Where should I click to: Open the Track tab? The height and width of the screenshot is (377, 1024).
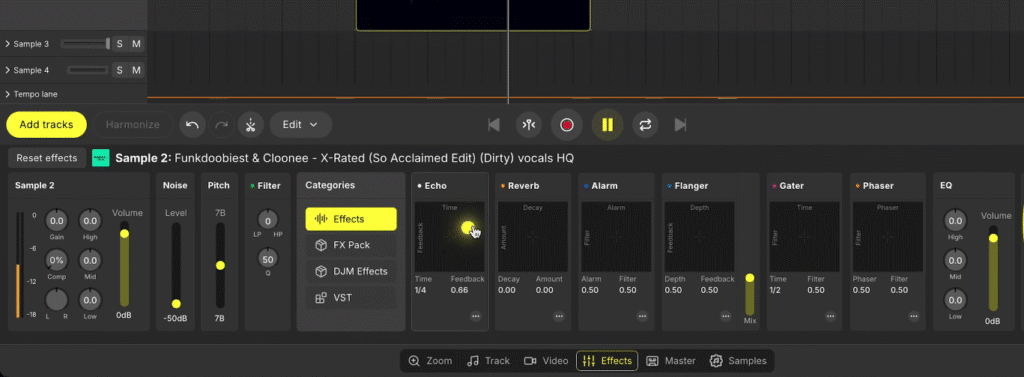point(488,361)
